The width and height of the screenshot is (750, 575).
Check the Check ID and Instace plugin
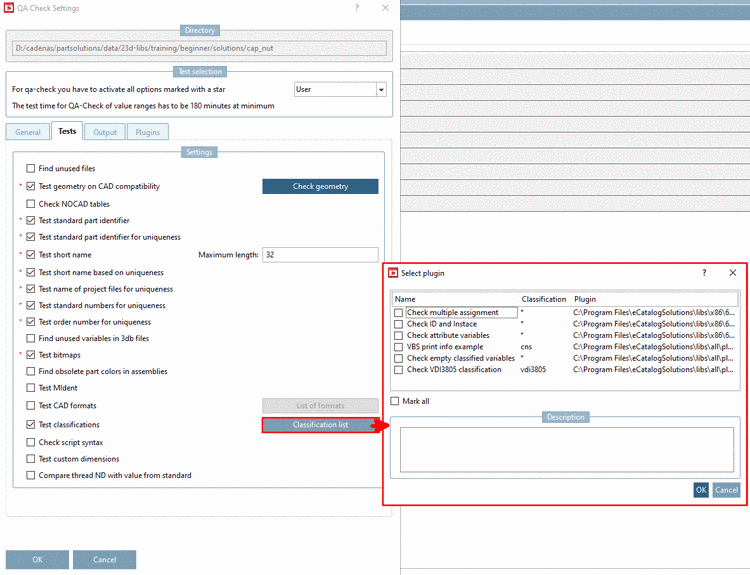pos(398,324)
